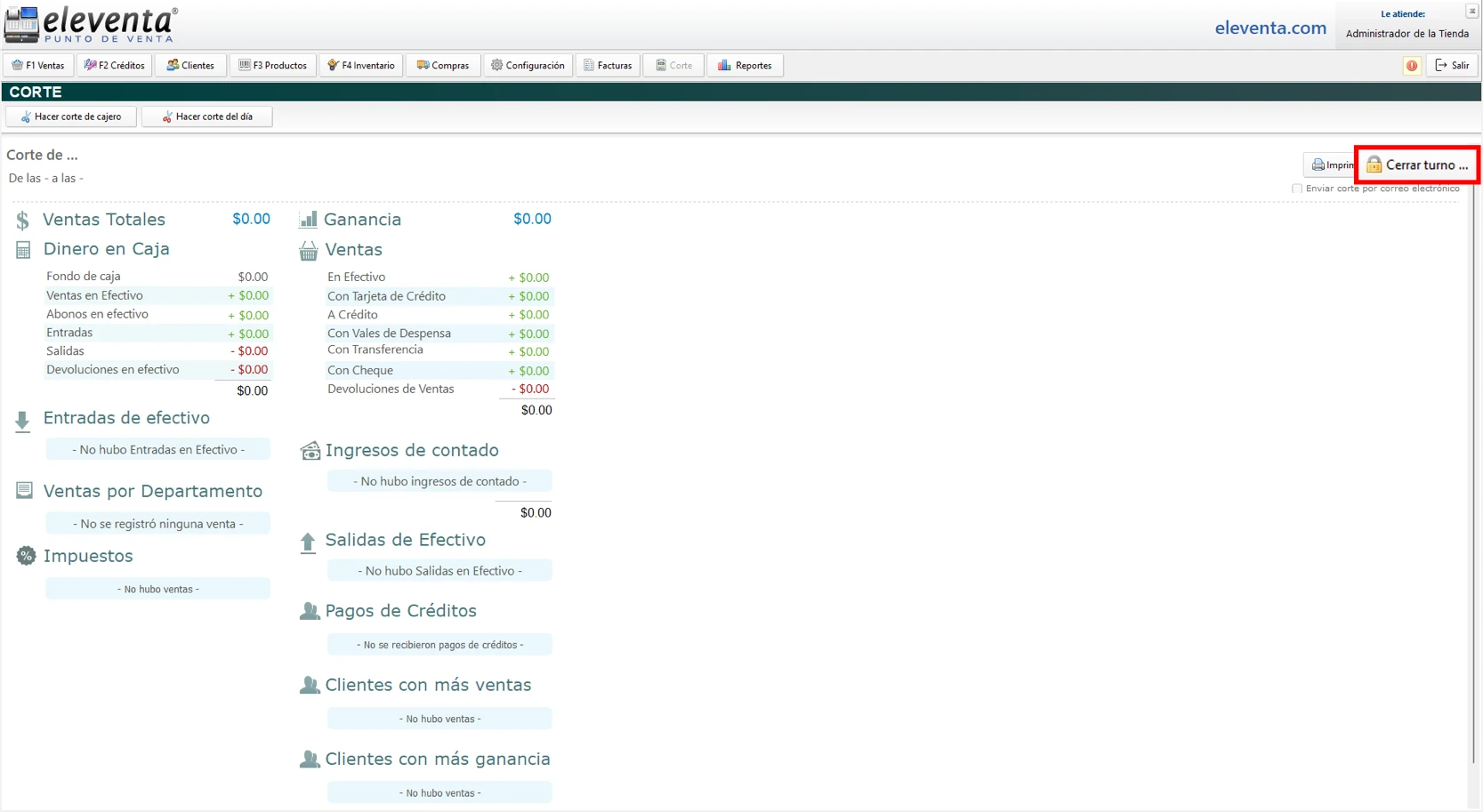Open F3 Productos catalog
Image resolution: width=1483 pixels, height=812 pixels.
[x=272, y=66]
